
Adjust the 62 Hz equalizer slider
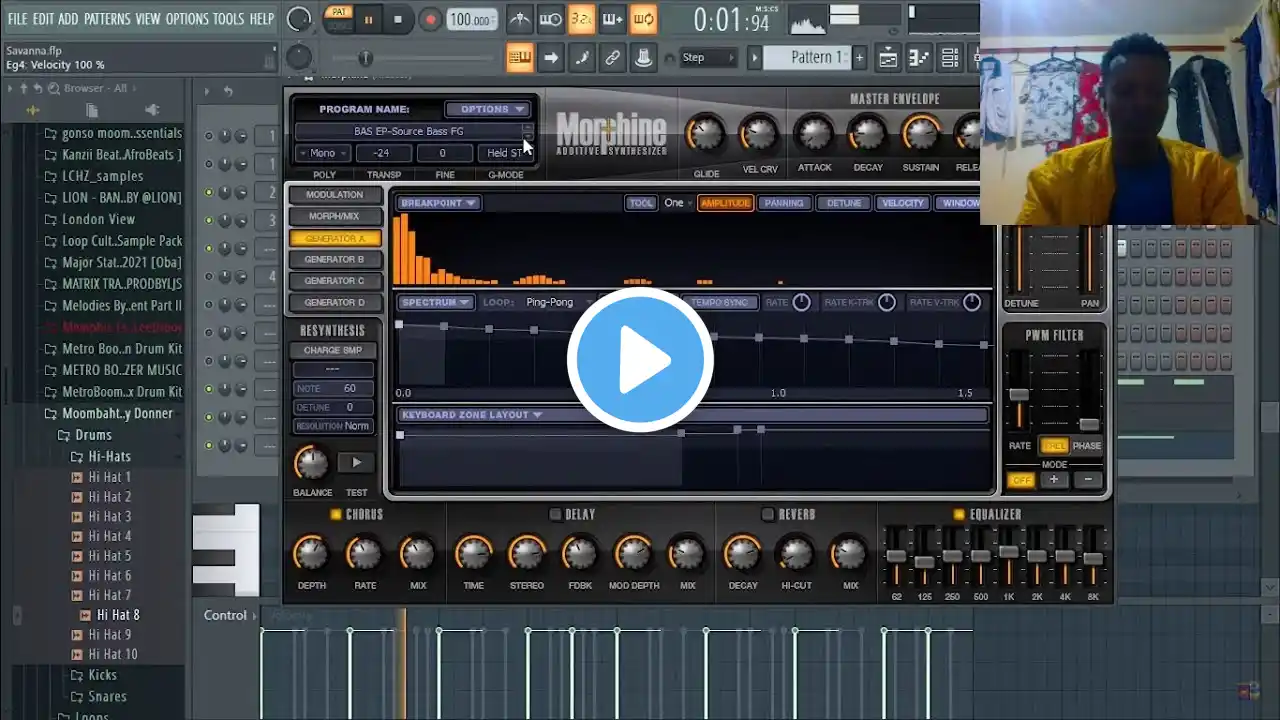896,557
